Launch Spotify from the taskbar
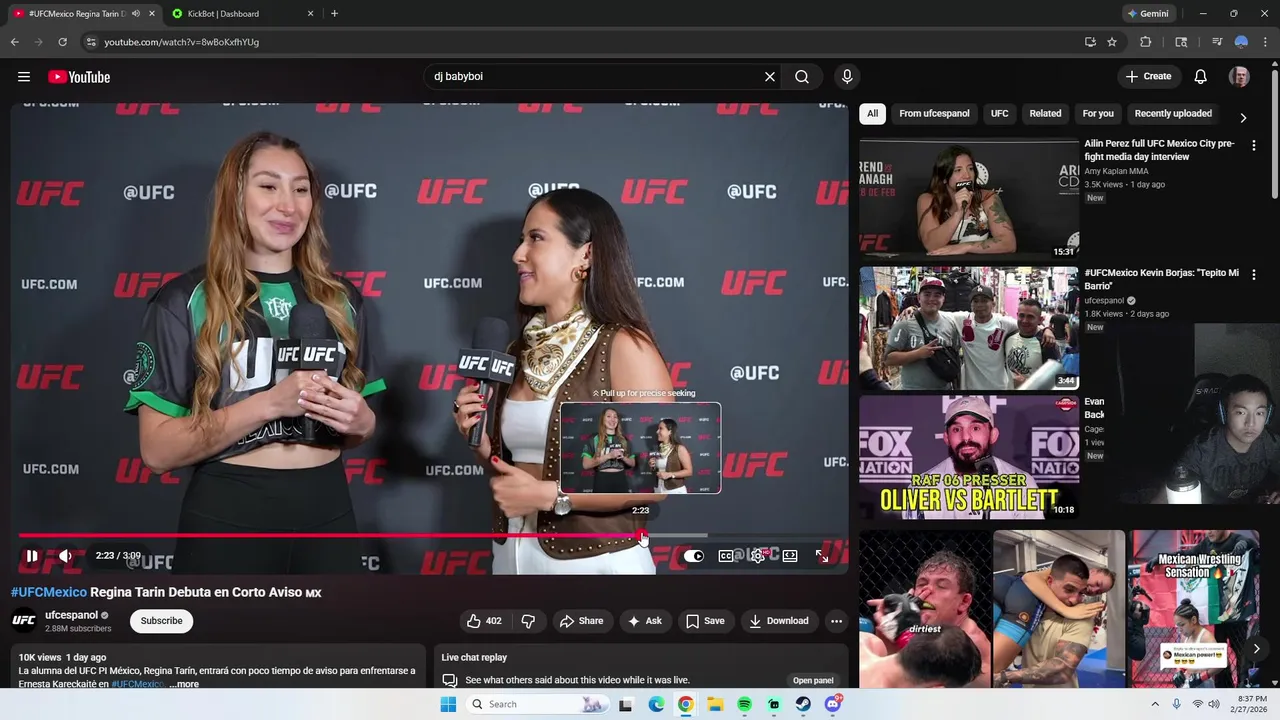This screenshot has height=720, width=1280. (x=744, y=704)
